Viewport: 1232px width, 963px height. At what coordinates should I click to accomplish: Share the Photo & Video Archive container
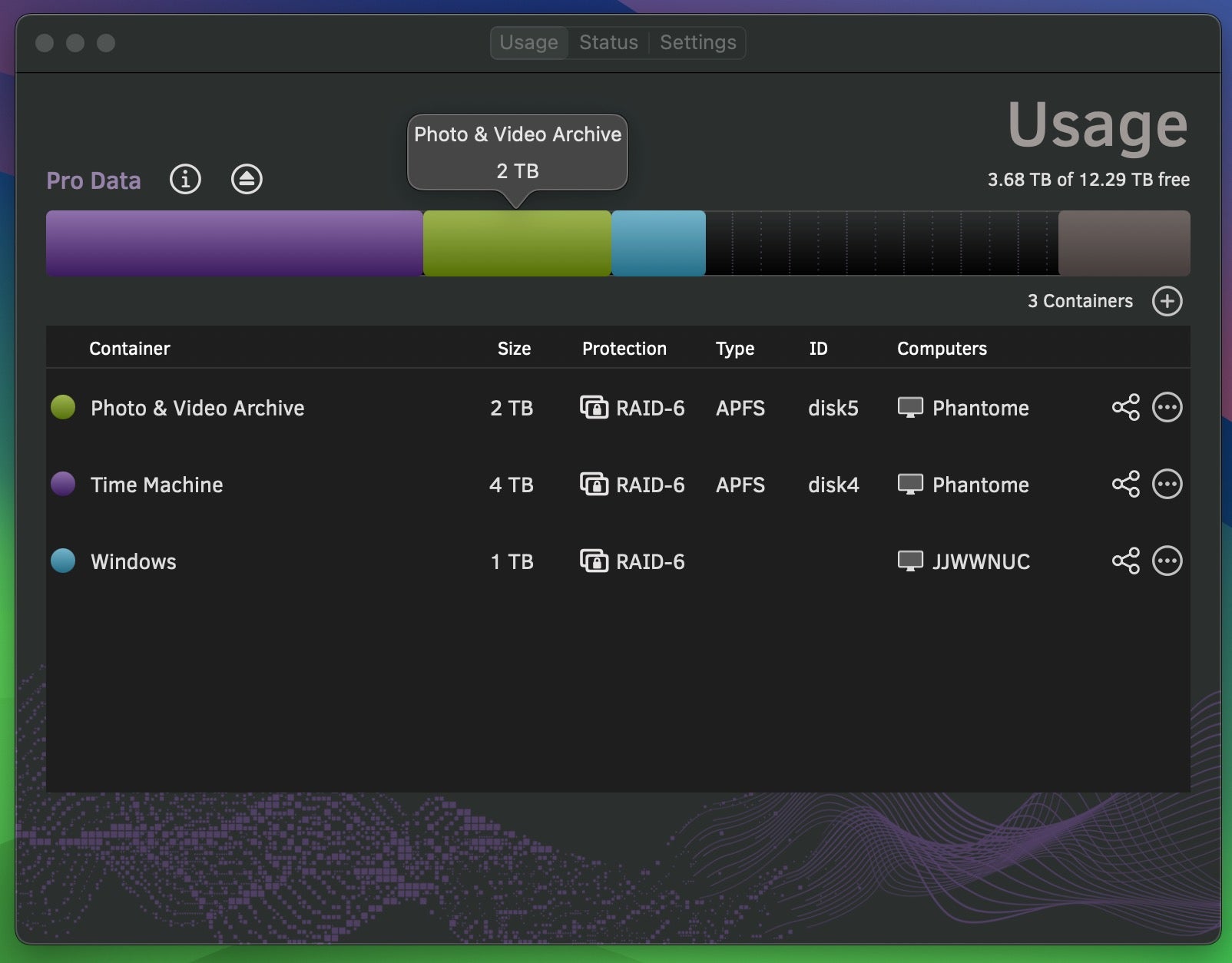point(1125,407)
